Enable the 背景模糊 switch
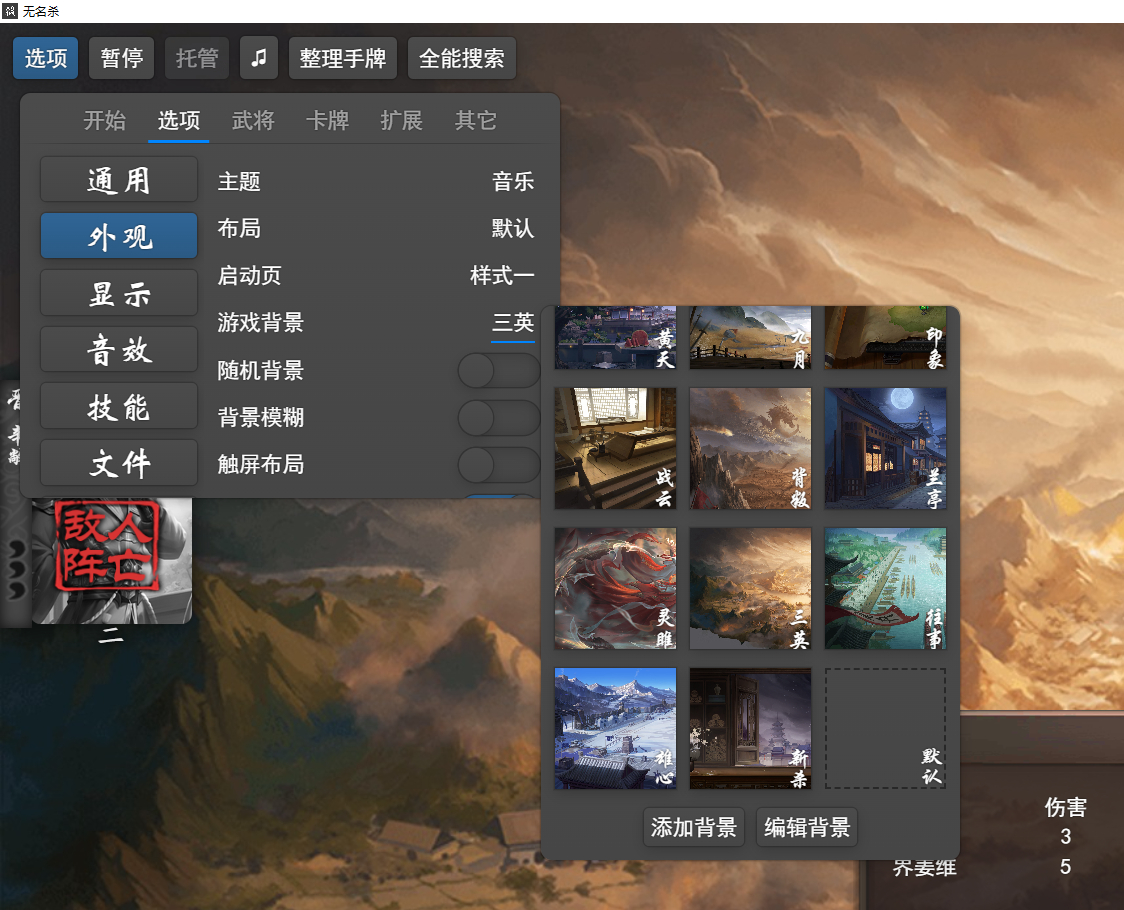The image size is (1124, 910). tap(498, 418)
